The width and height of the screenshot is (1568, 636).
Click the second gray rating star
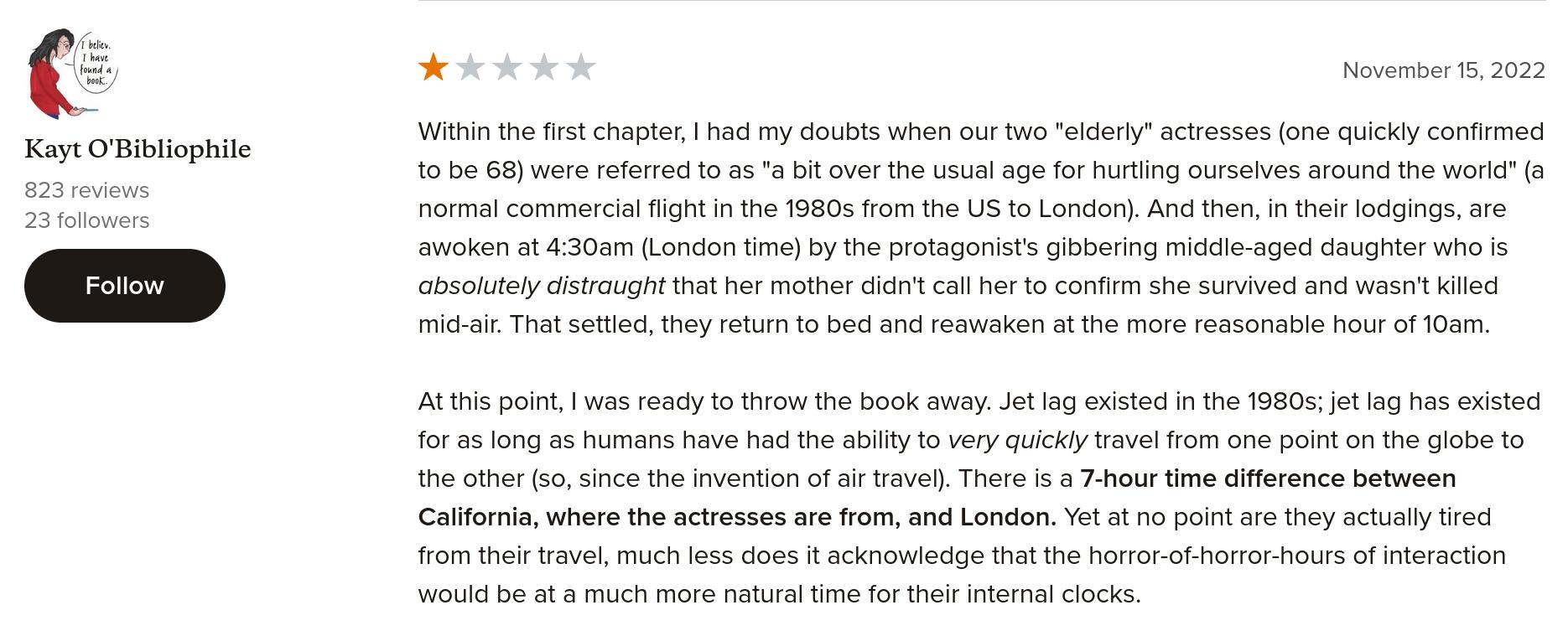(x=470, y=67)
